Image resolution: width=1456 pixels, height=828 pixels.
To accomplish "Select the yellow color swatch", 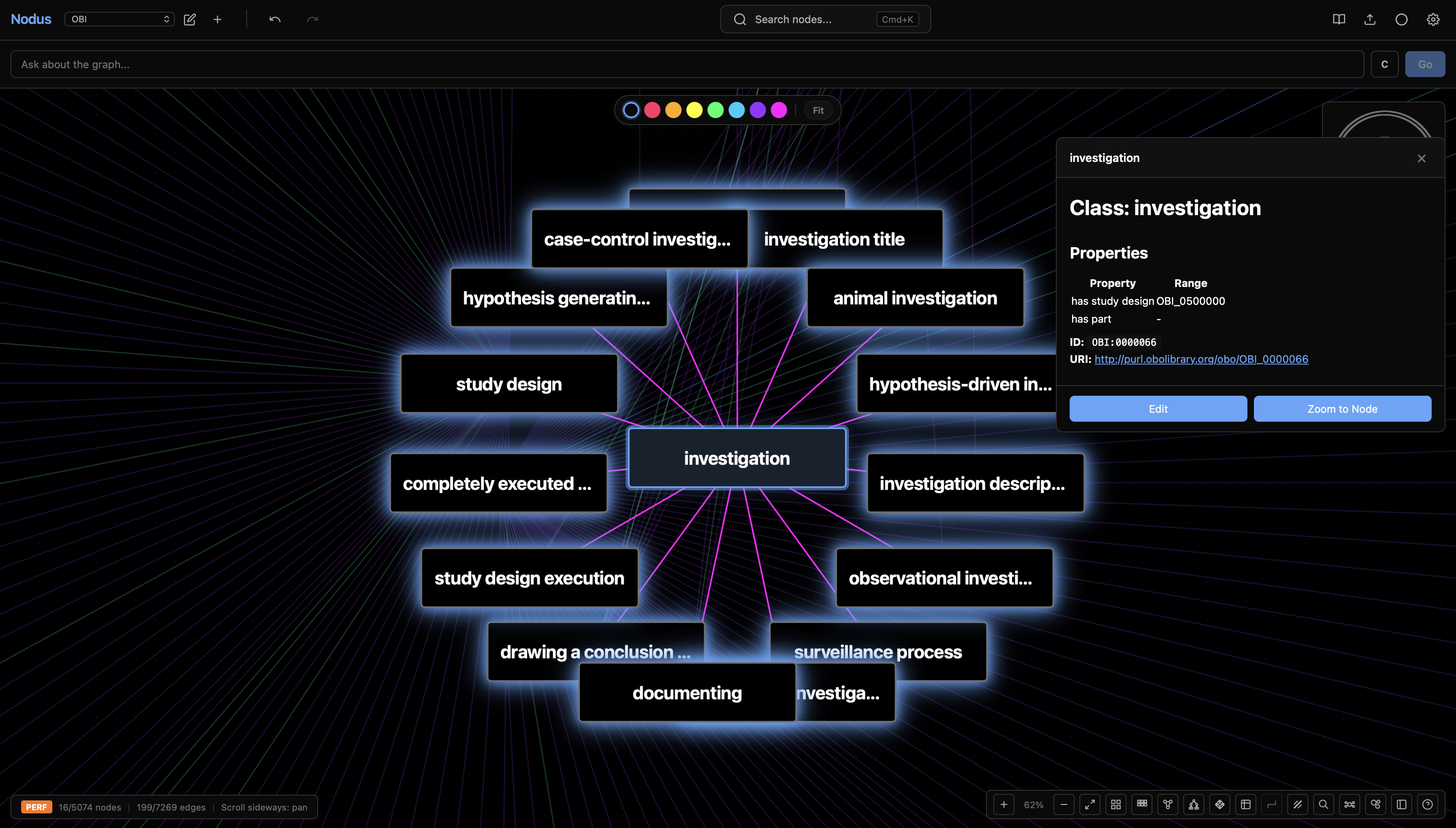I will [694, 110].
